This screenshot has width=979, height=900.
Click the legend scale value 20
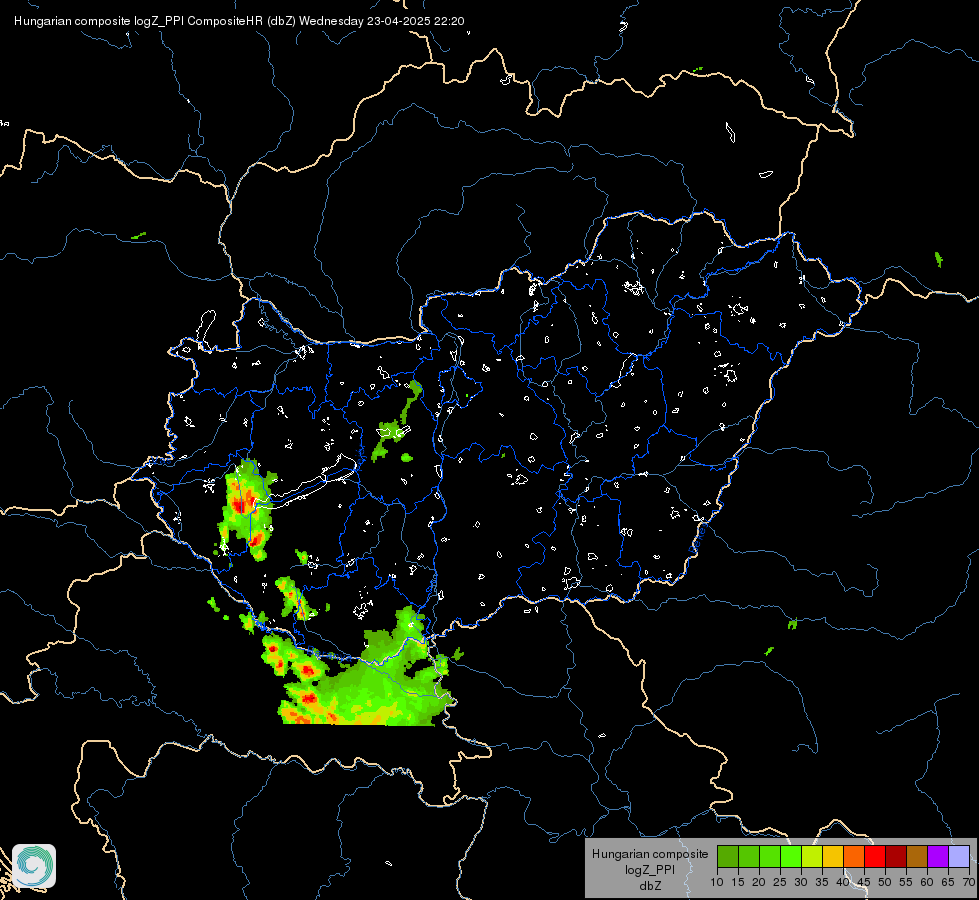[759, 883]
